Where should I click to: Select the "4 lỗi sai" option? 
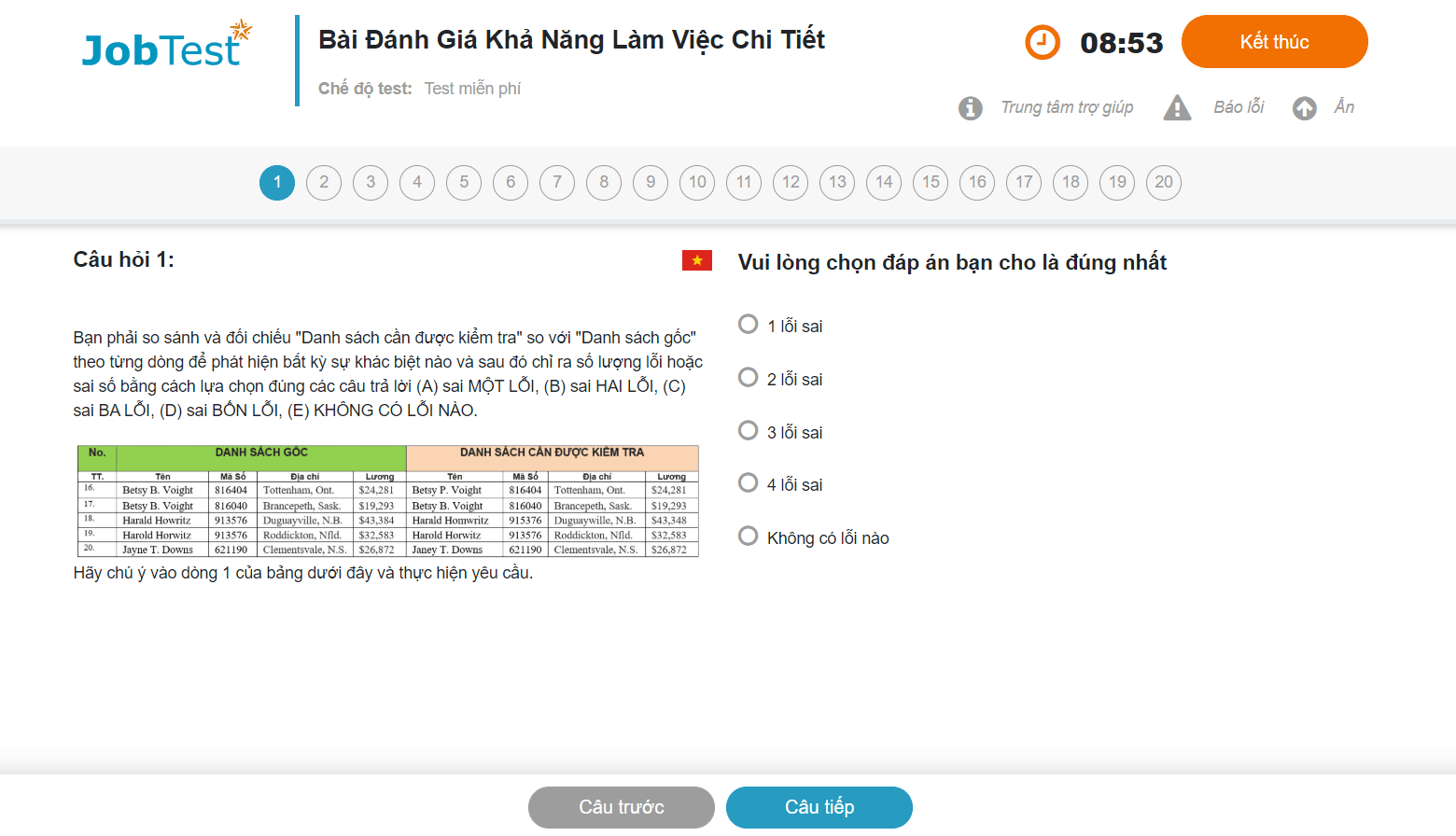pyautogui.click(x=749, y=483)
